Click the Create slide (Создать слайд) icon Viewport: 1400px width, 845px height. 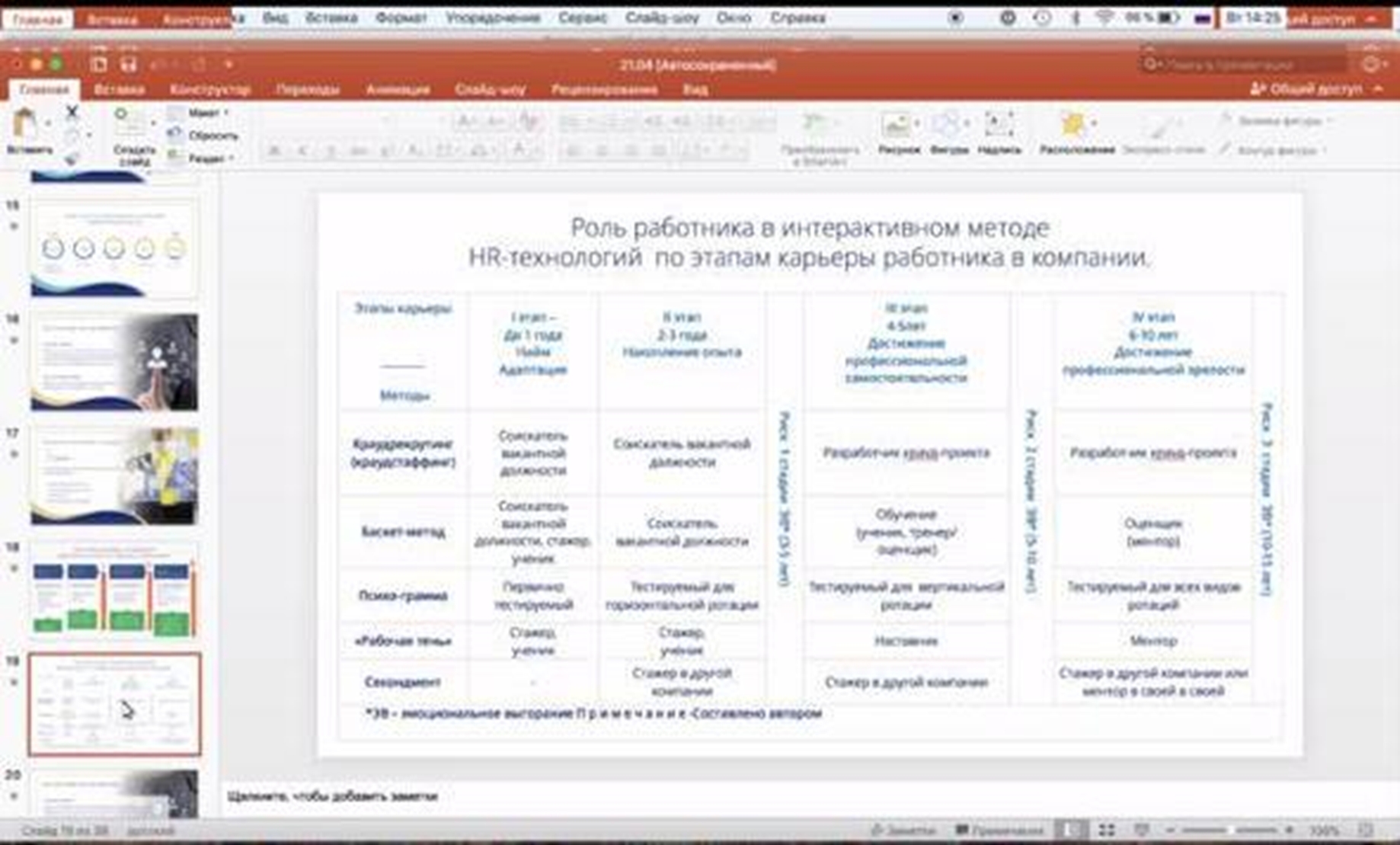pyautogui.click(x=132, y=126)
